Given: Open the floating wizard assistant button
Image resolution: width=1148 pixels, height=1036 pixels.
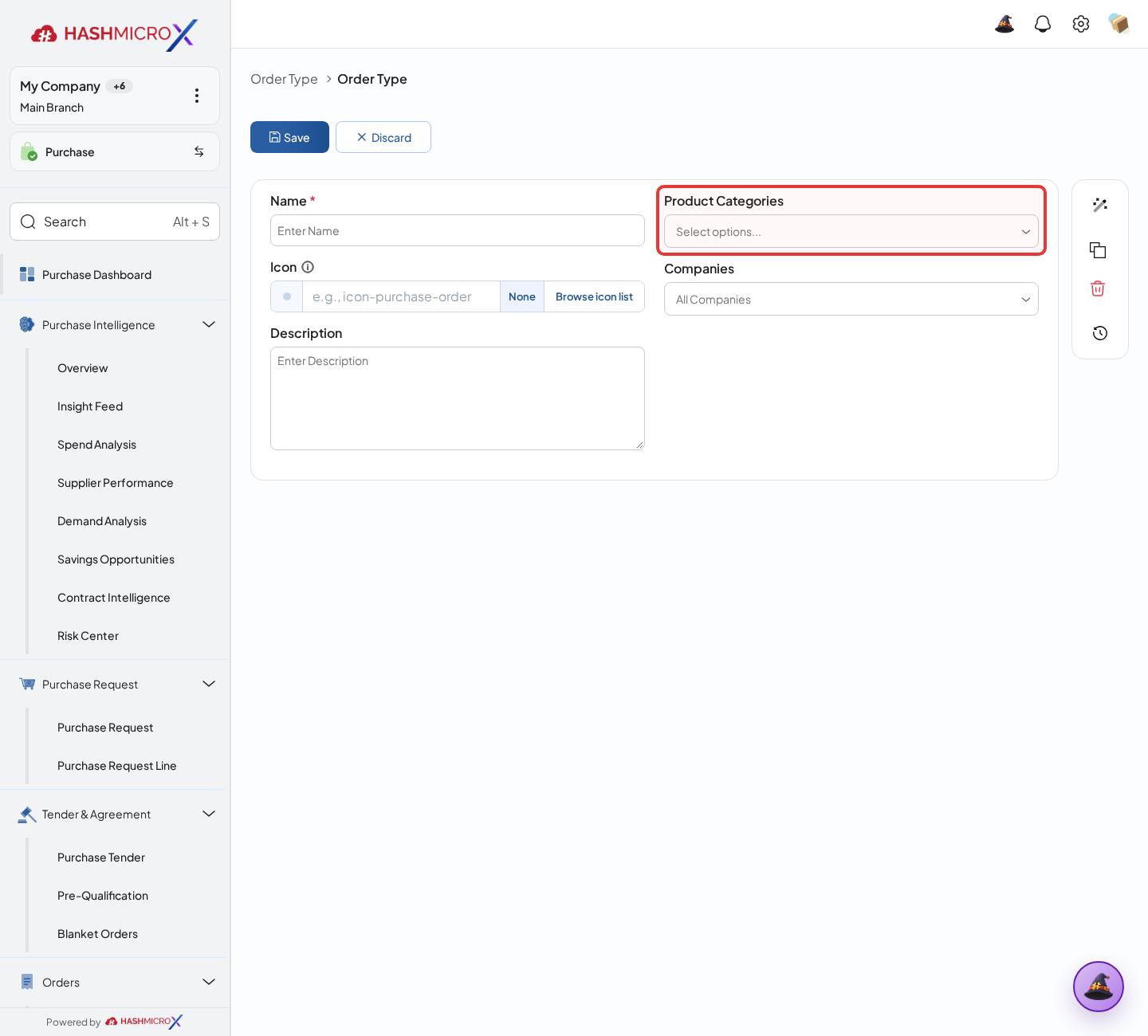Looking at the screenshot, I should click(x=1099, y=987).
